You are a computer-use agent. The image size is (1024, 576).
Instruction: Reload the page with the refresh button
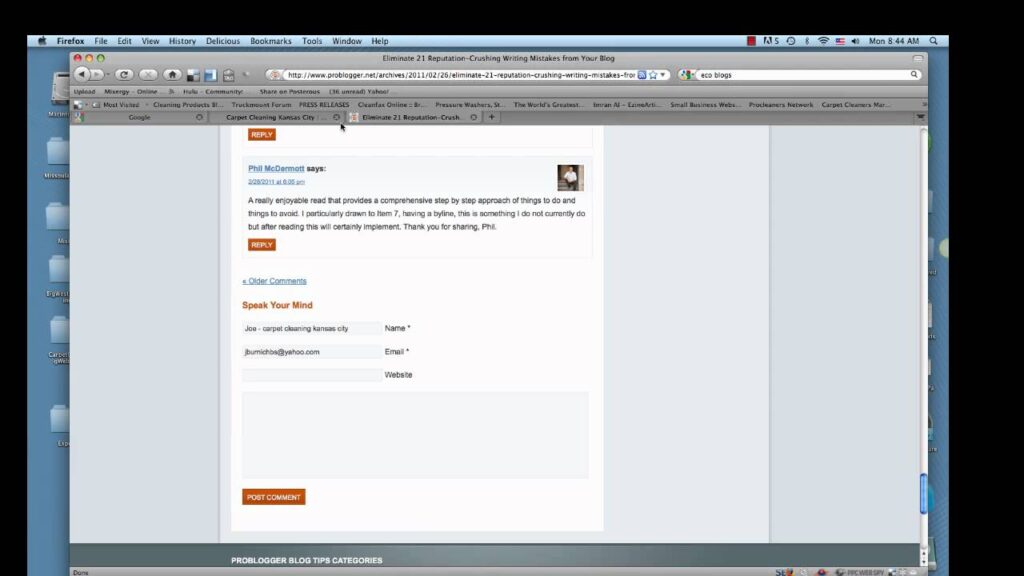pos(124,74)
